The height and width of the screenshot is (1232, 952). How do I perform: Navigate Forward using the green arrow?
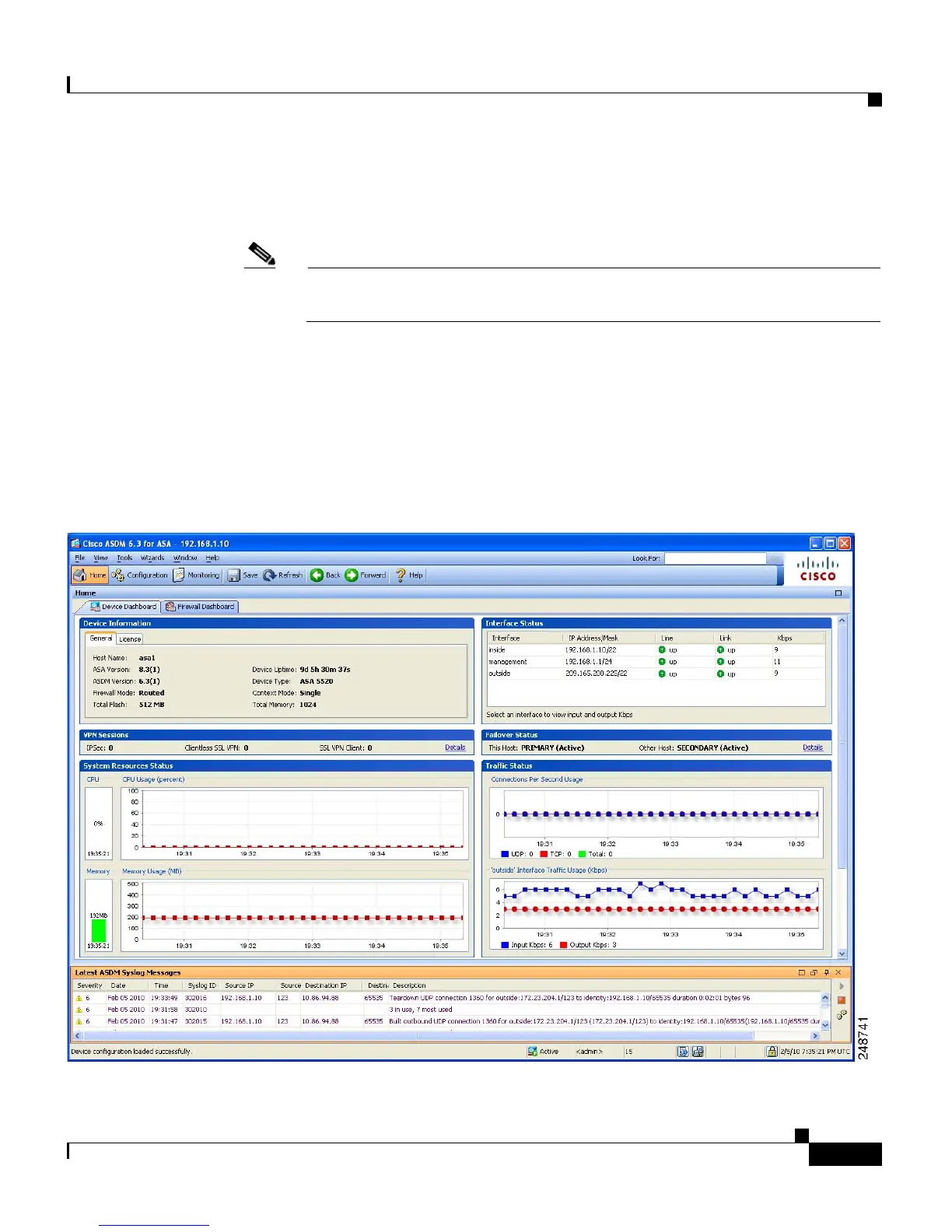click(x=366, y=576)
